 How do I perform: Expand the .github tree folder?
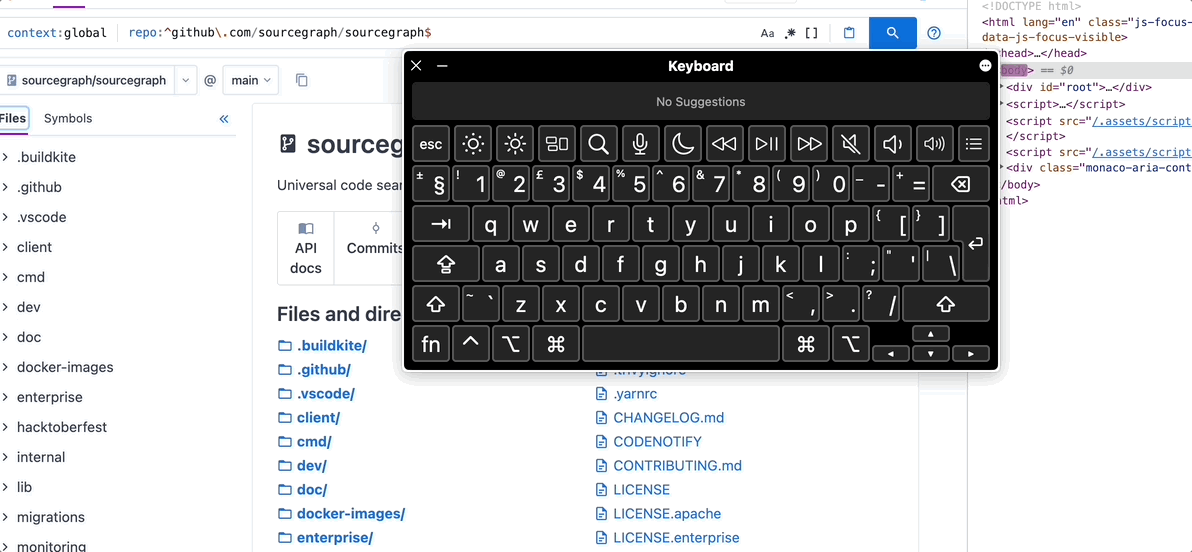5,187
